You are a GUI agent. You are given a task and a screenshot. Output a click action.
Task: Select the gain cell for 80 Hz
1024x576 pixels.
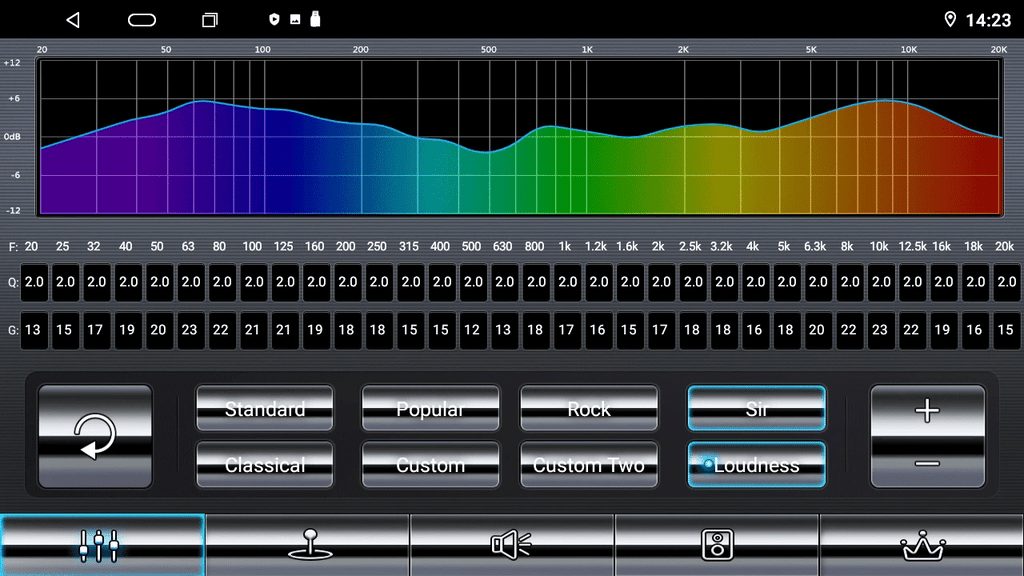(x=222, y=330)
